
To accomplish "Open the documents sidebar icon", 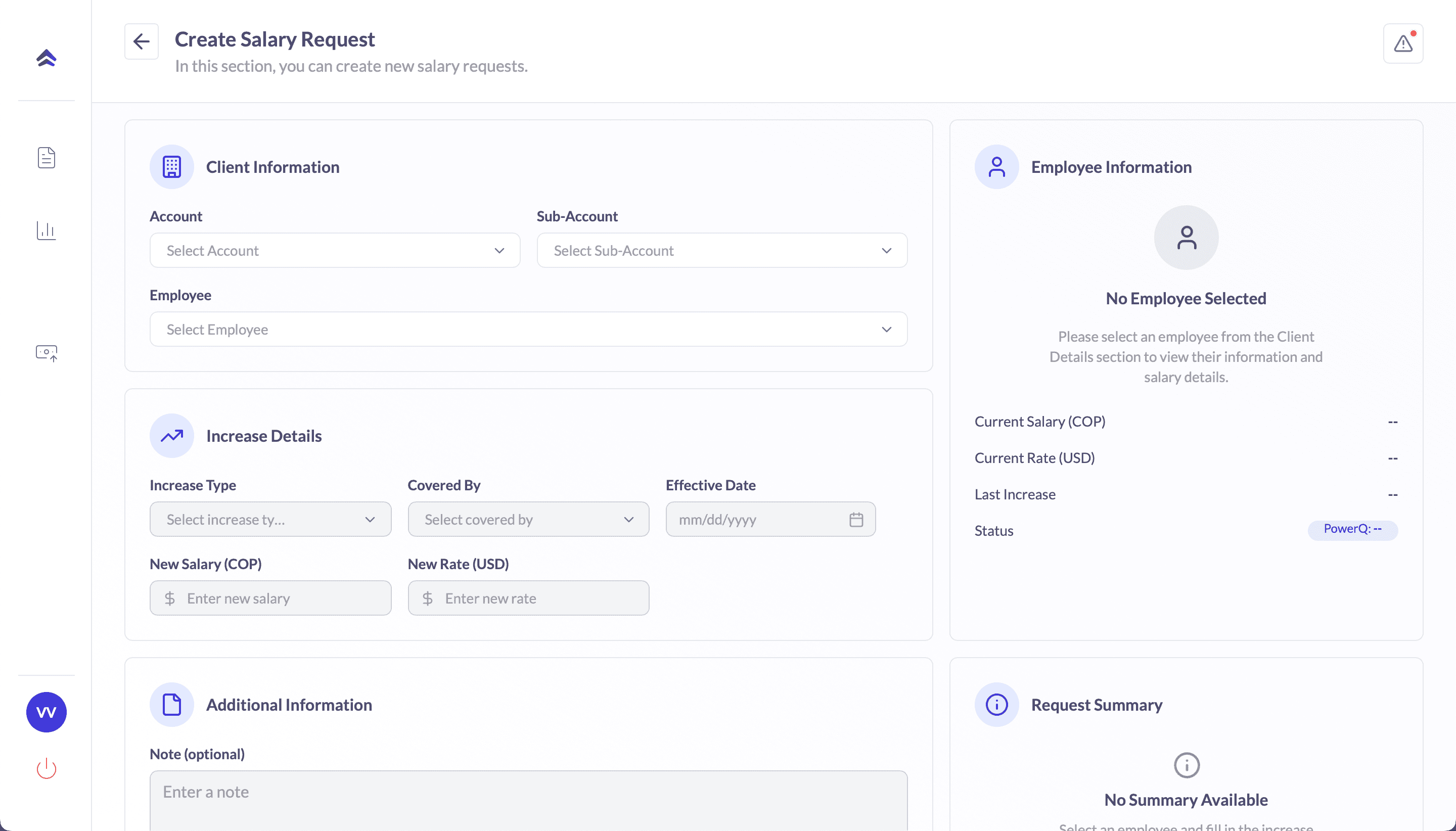I will click(46, 158).
